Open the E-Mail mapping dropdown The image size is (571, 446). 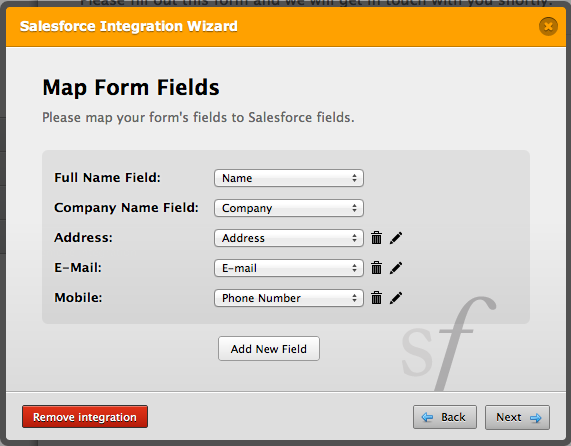289,268
